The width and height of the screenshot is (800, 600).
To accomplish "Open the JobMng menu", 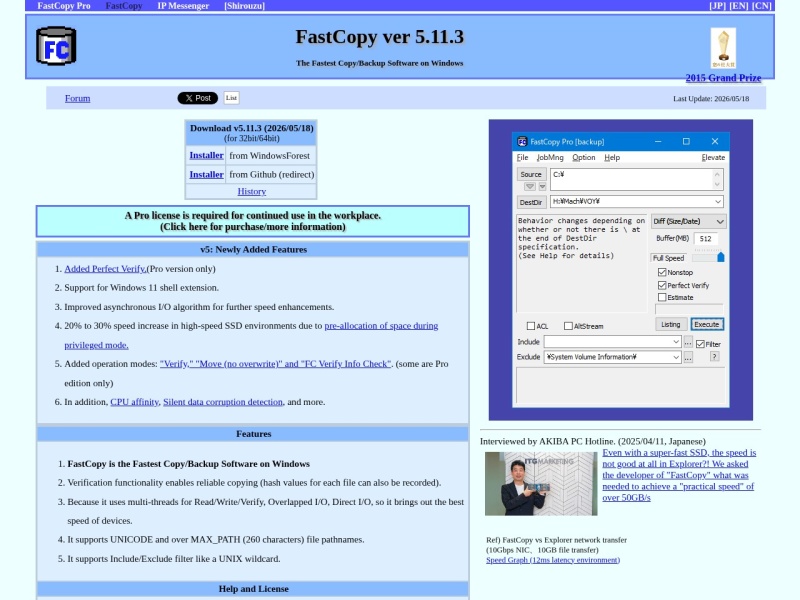I will pos(550,157).
